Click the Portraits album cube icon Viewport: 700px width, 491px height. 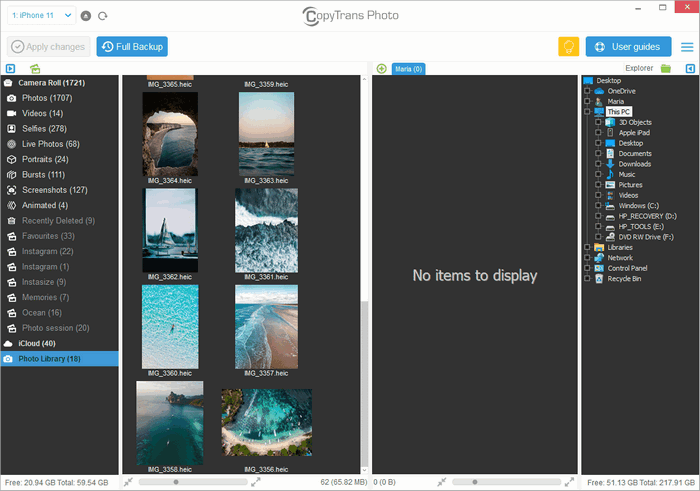(x=12, y=159)
